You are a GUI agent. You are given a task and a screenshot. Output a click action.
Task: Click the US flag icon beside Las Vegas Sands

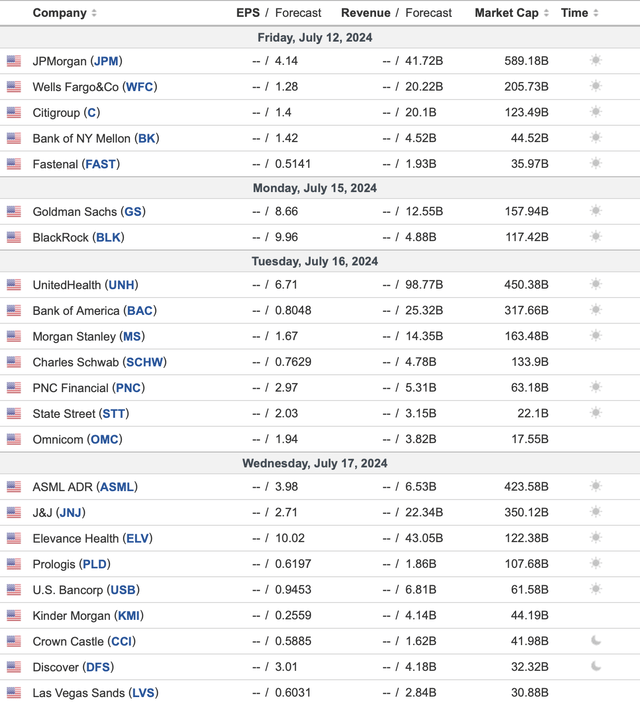(x=14, y=693)
